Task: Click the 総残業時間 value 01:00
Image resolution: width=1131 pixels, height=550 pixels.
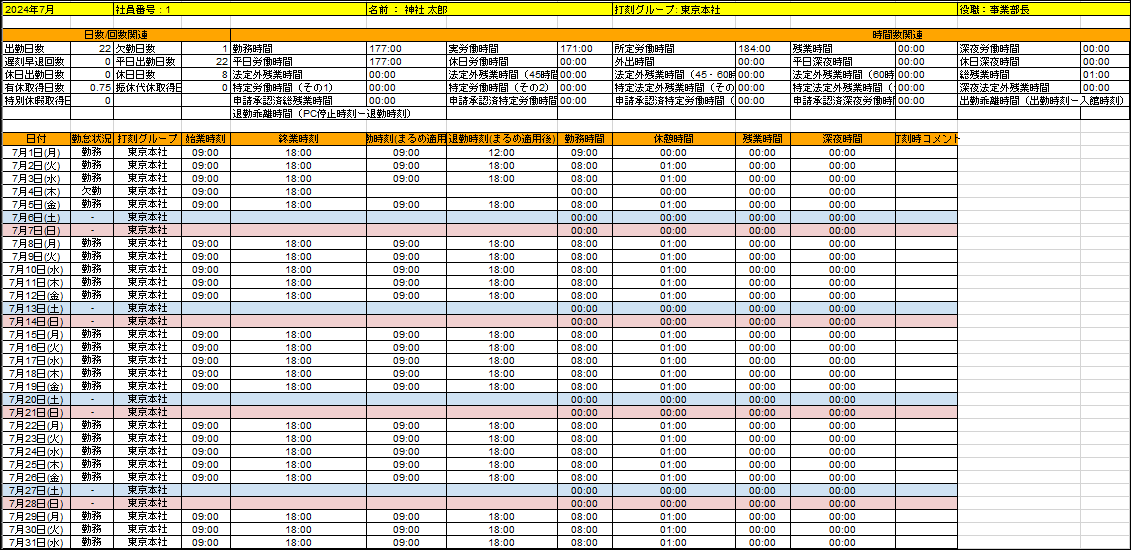Action: 1096,74
